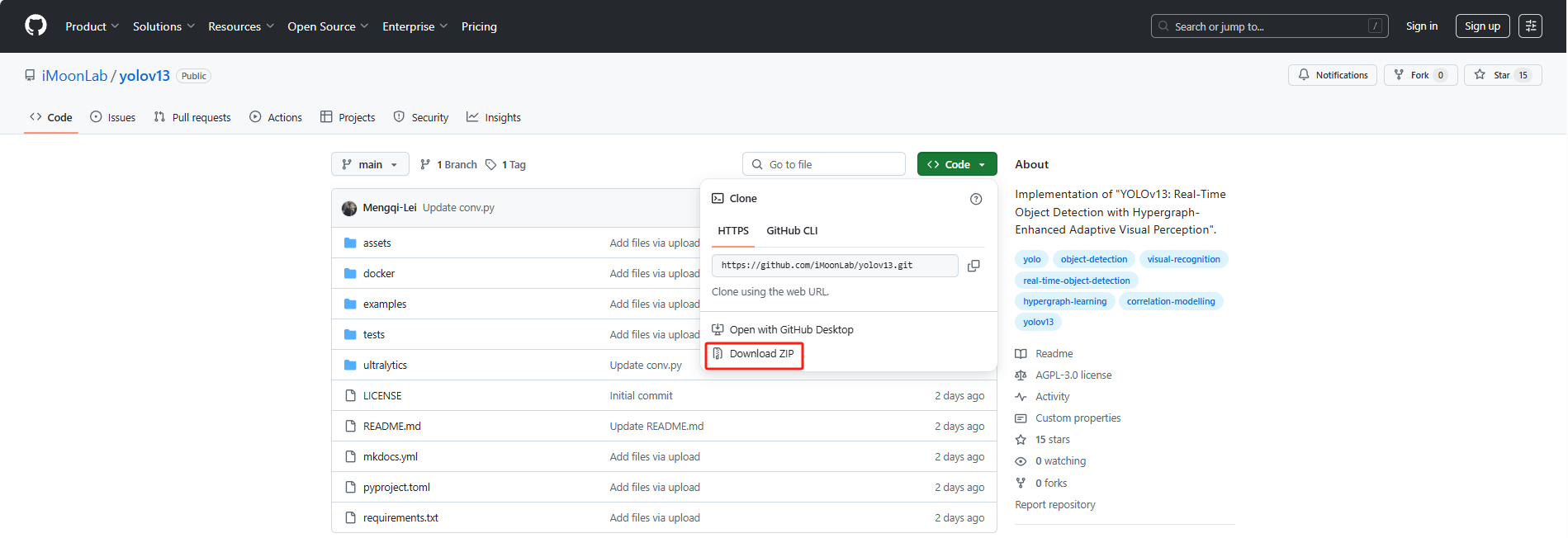Image resolution: width=1568 pixels, height=538 pixels.
Task: Click the LICENSE file icon
Action: (x=350, y=395)
